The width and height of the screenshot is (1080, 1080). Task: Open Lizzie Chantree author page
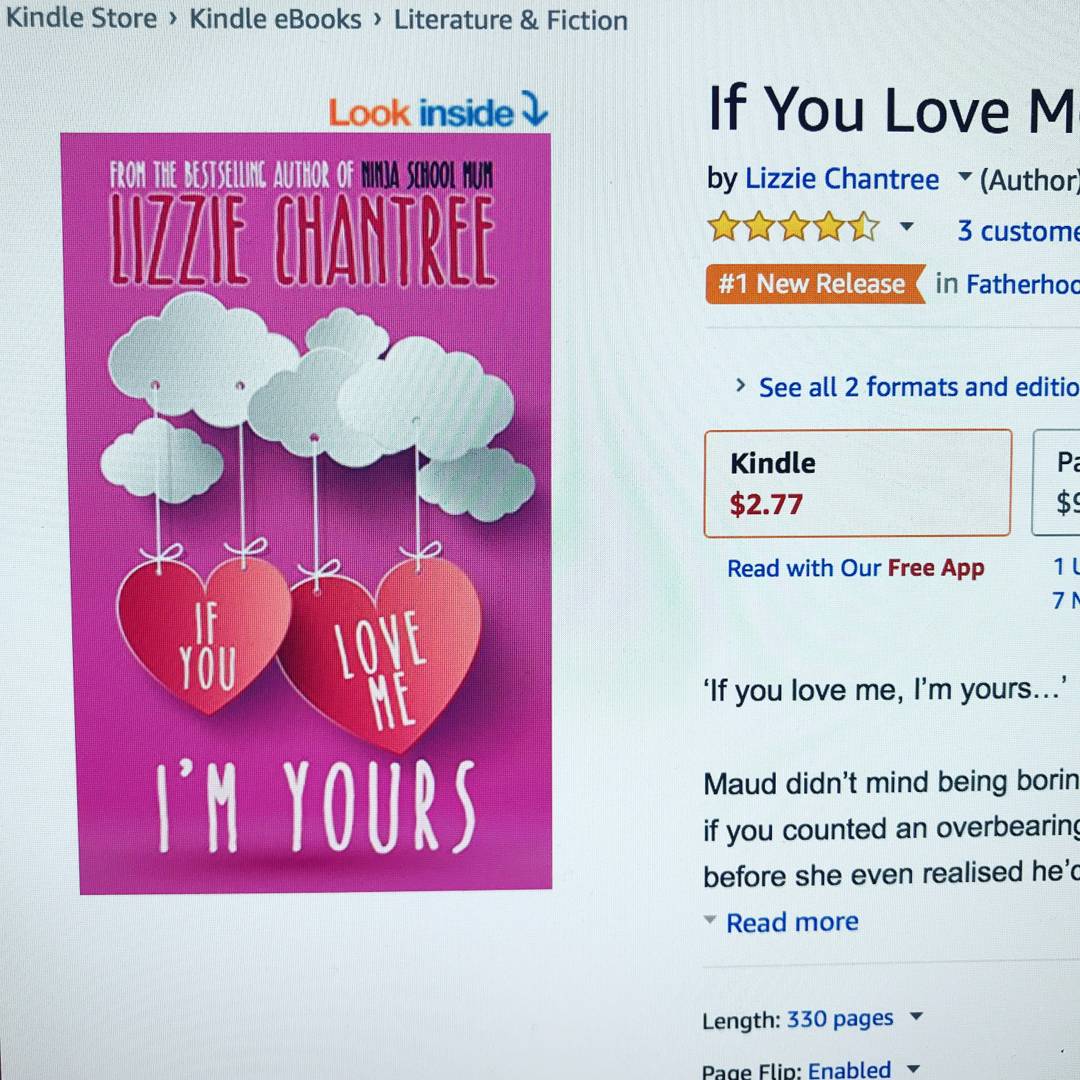click(842, 179)
